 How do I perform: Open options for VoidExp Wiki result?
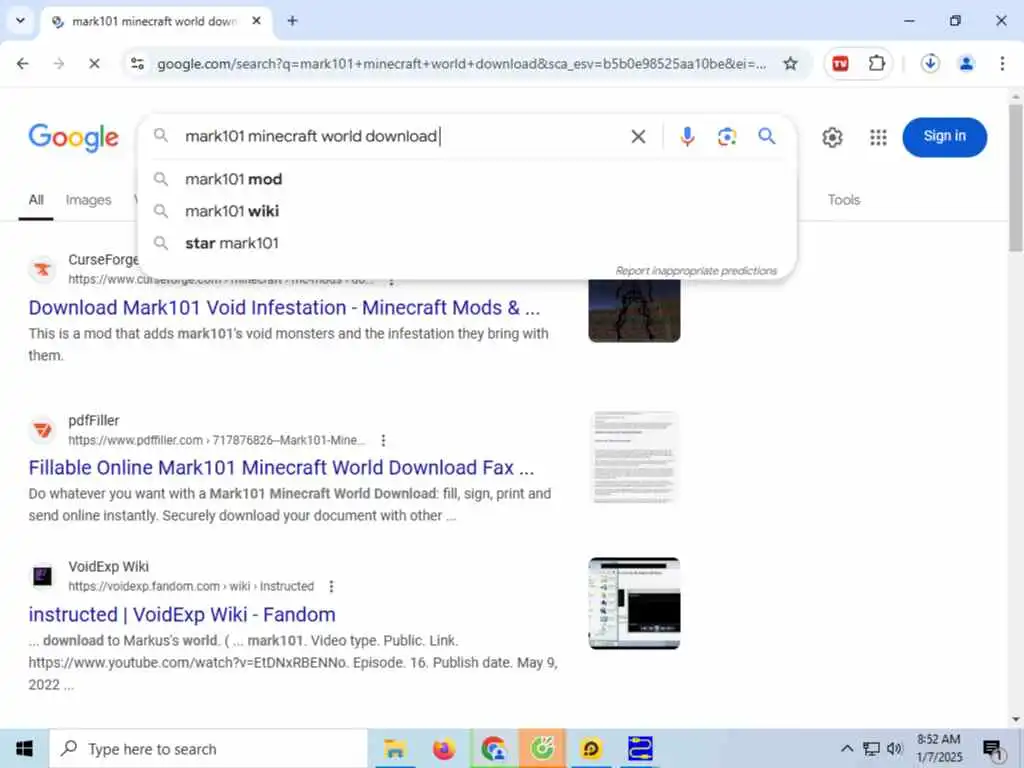(331, 586)
